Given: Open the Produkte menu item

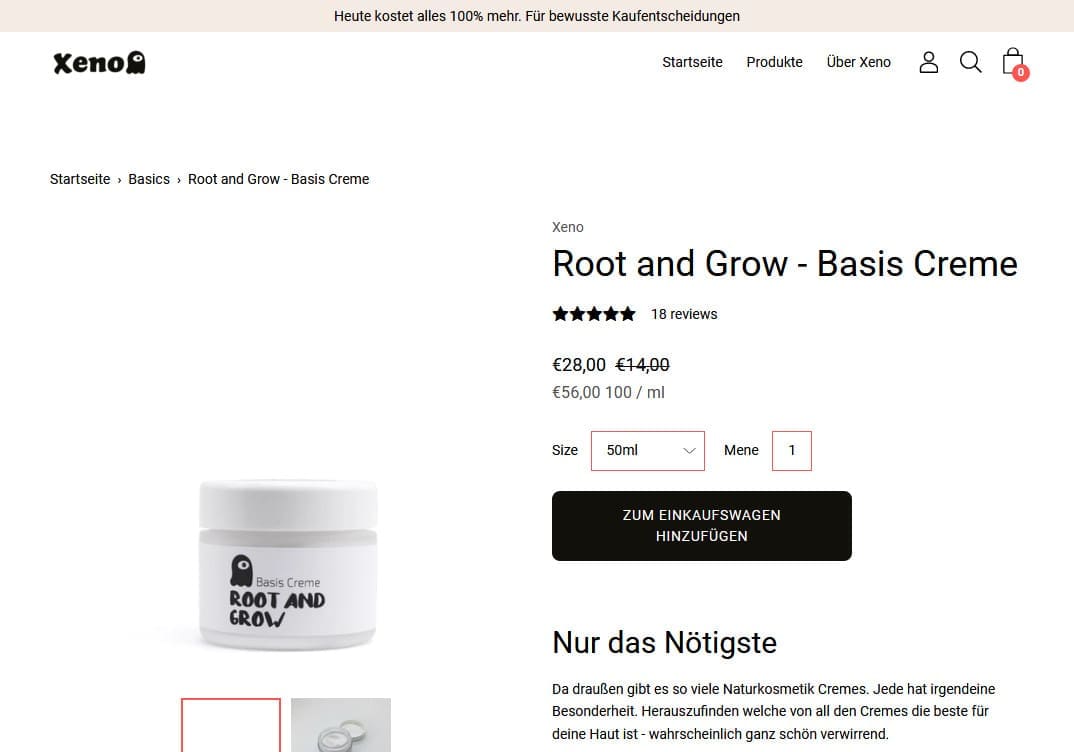Looking at the screenshot, I should point(774,62).
